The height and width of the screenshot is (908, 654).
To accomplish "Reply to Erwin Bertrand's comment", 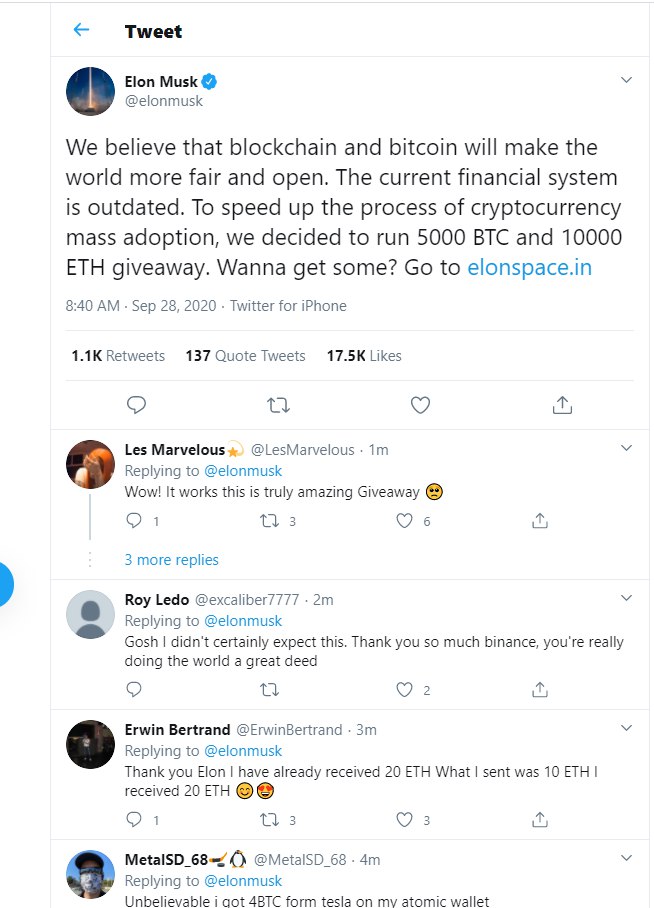I will tap(135, 820).
